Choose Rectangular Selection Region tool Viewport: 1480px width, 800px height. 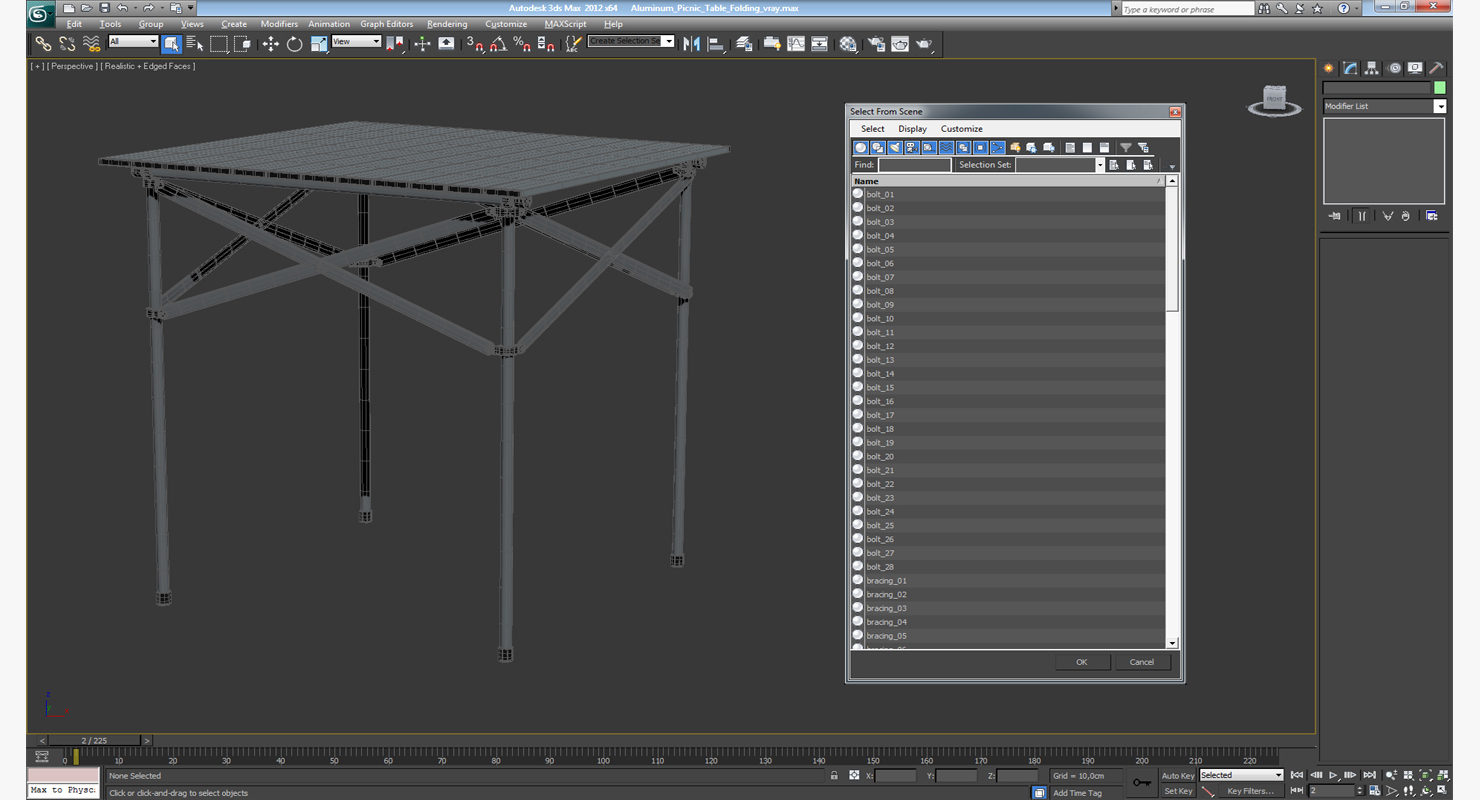218,44
